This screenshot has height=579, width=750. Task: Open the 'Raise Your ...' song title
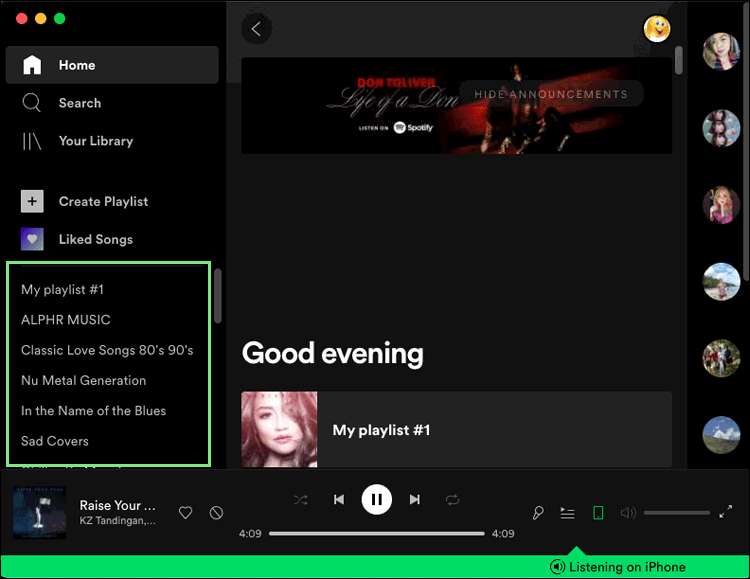[117, 505]
